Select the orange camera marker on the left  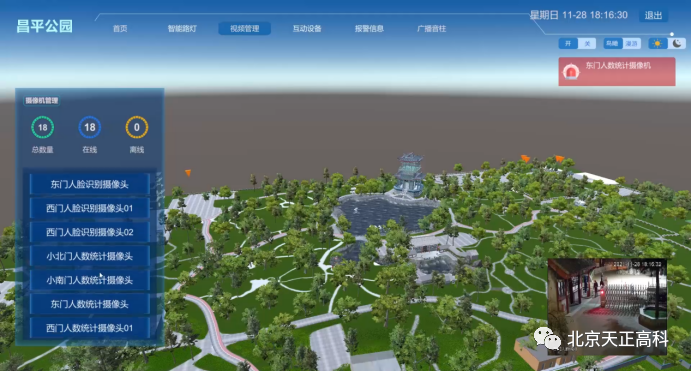tap(188, 172)
